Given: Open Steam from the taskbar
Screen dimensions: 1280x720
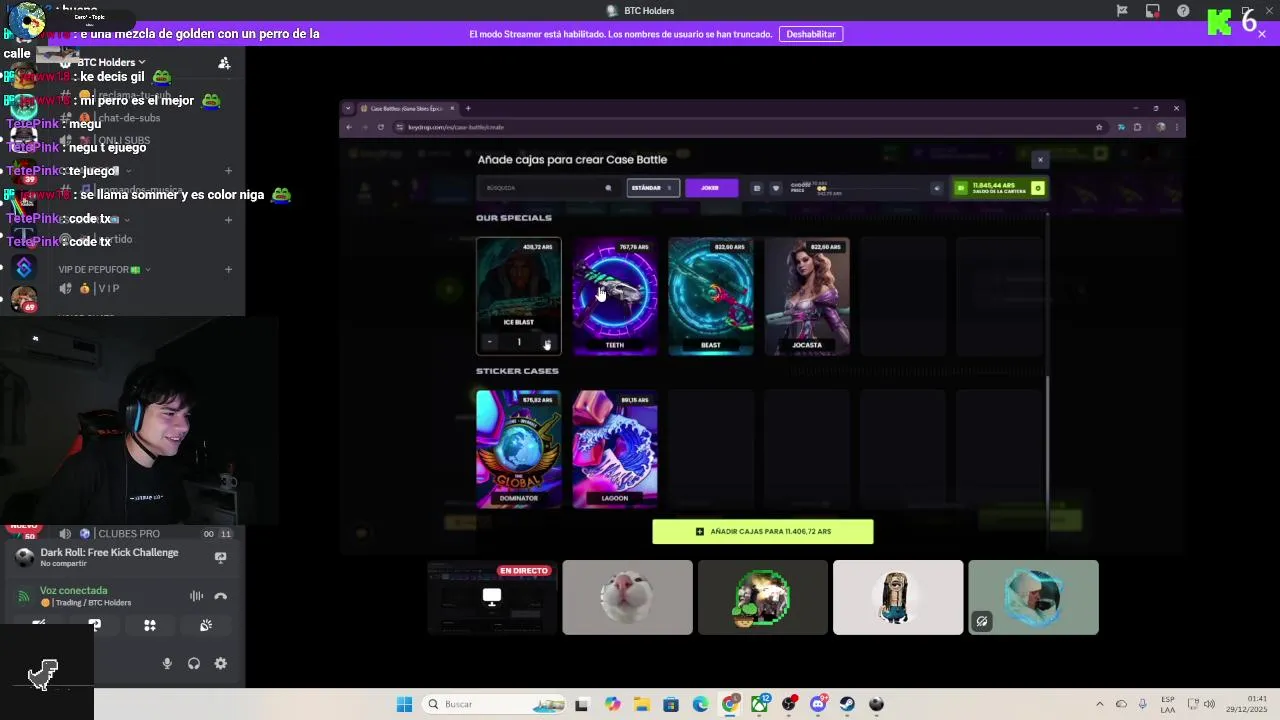Looking at the screenshot, I should [x=847, y=704].
